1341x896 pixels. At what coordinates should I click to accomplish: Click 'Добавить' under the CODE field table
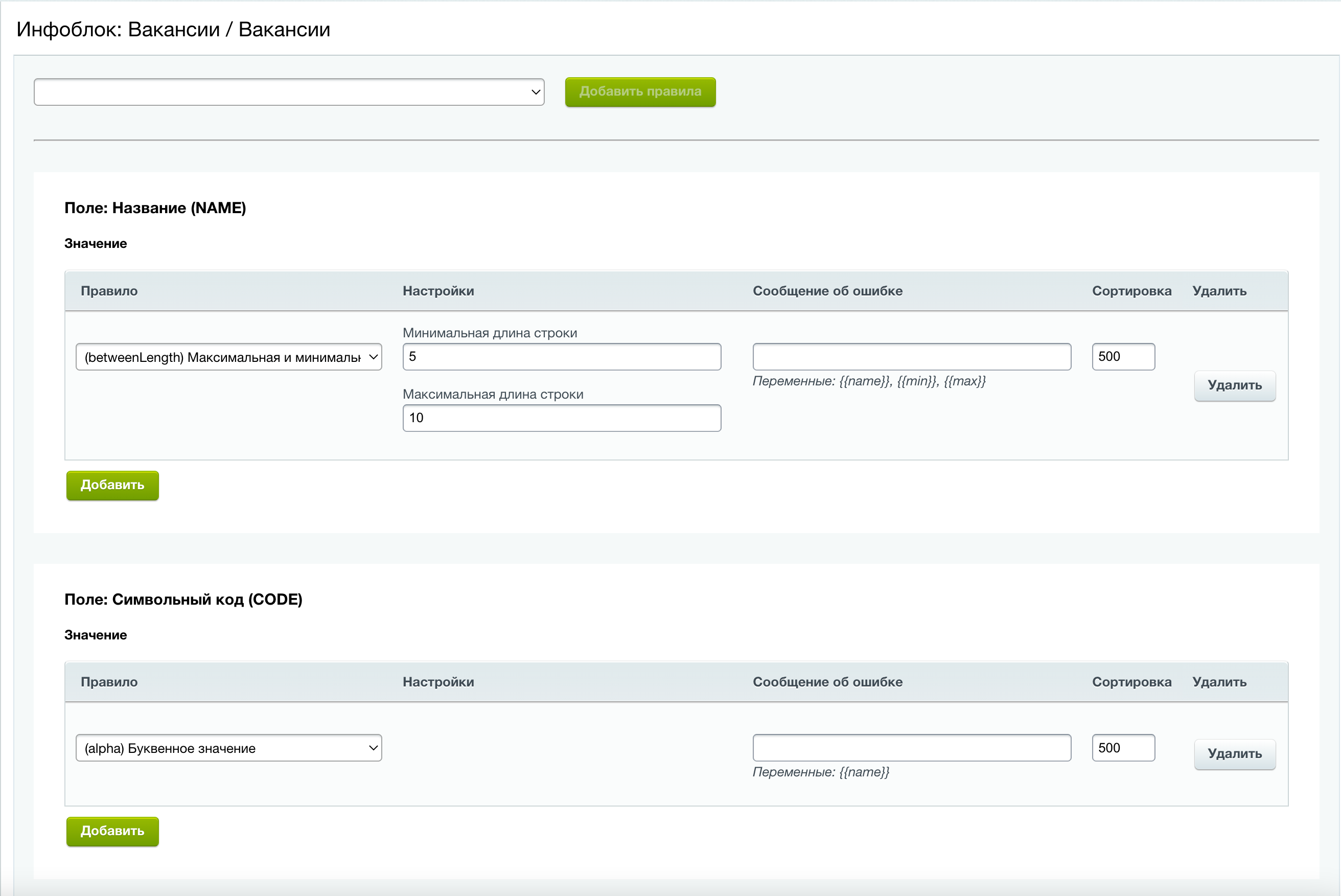(112, 832)
